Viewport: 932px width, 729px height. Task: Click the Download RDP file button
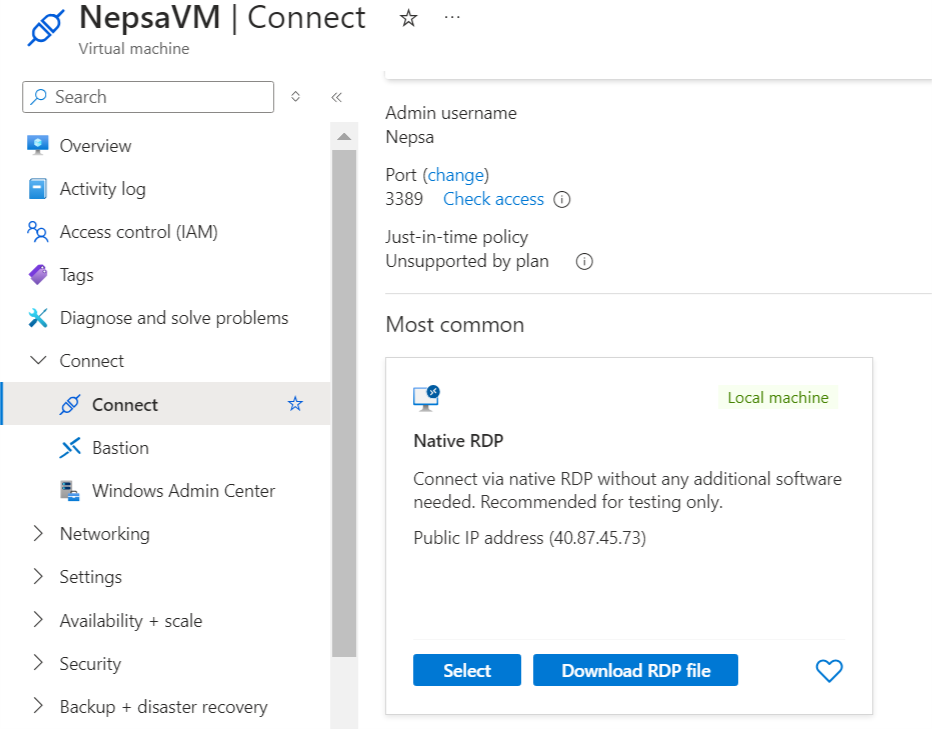point(635,671)
